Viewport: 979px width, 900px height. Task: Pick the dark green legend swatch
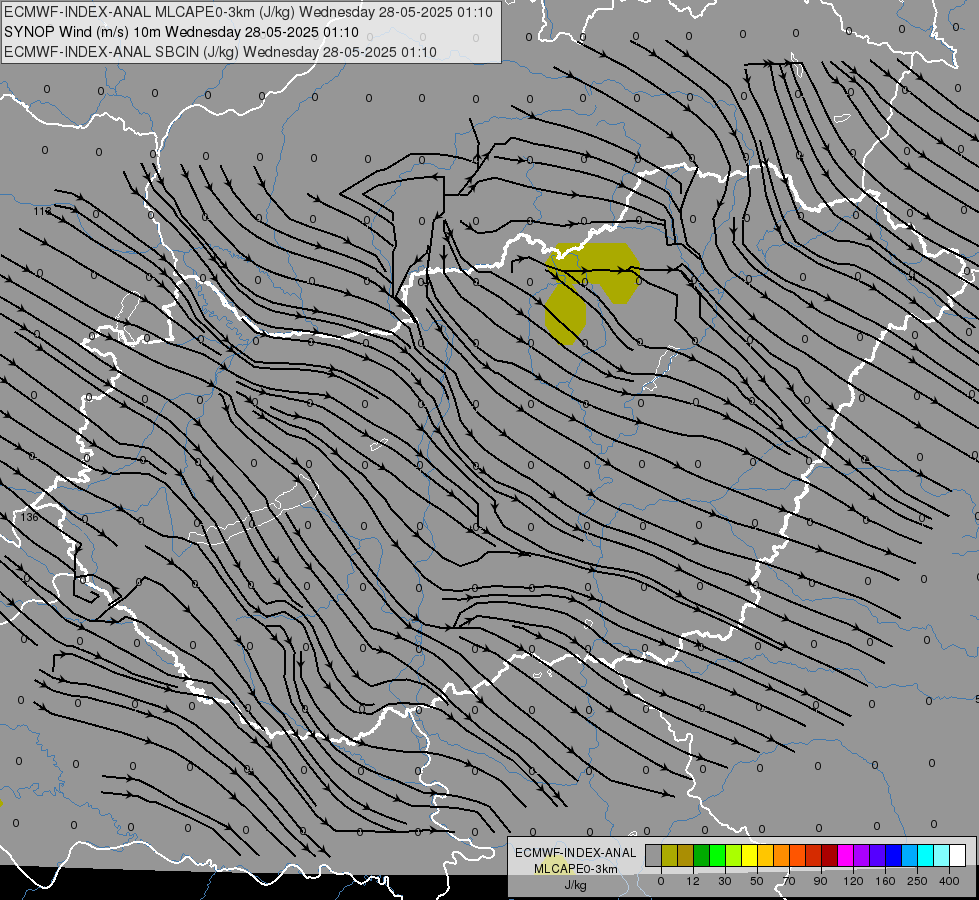tap(702, 855)
